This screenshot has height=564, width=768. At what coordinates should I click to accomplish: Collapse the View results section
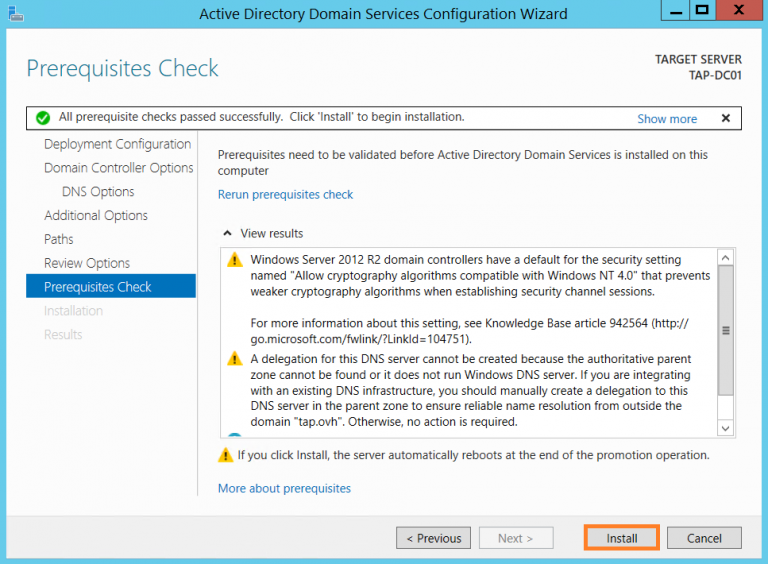point(227,234)
